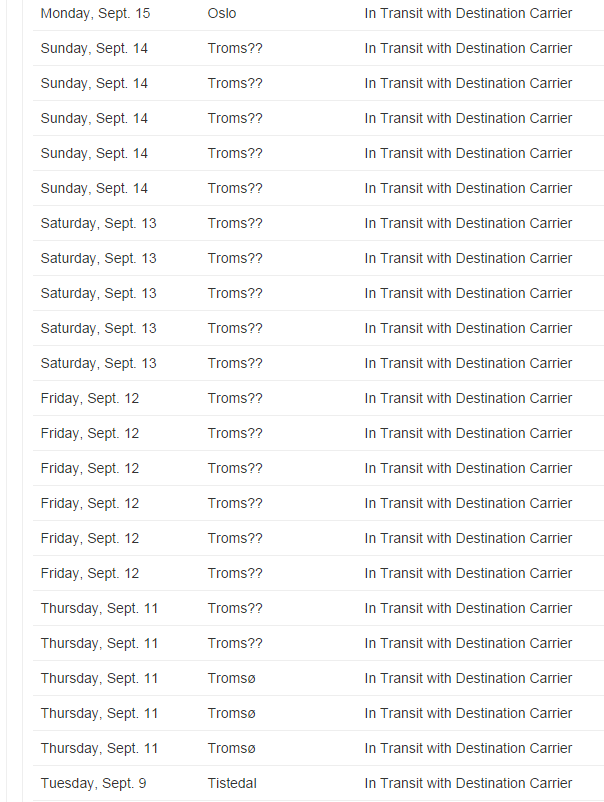Select the bottommost "Troms??" location cell
The image size is (604, 802).
pyautogui.click(x=235, y=643)
